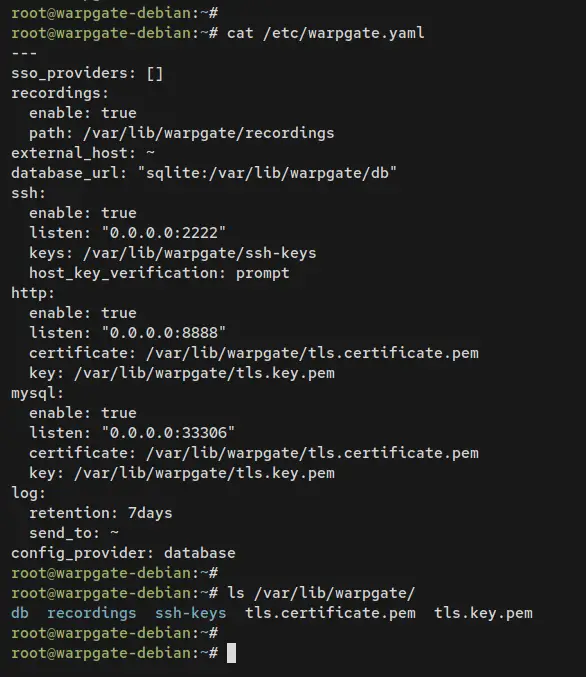Click the terminal cursor block at the last prompt
The height and width of the screenshot is (677, 586).
[231, 653]
